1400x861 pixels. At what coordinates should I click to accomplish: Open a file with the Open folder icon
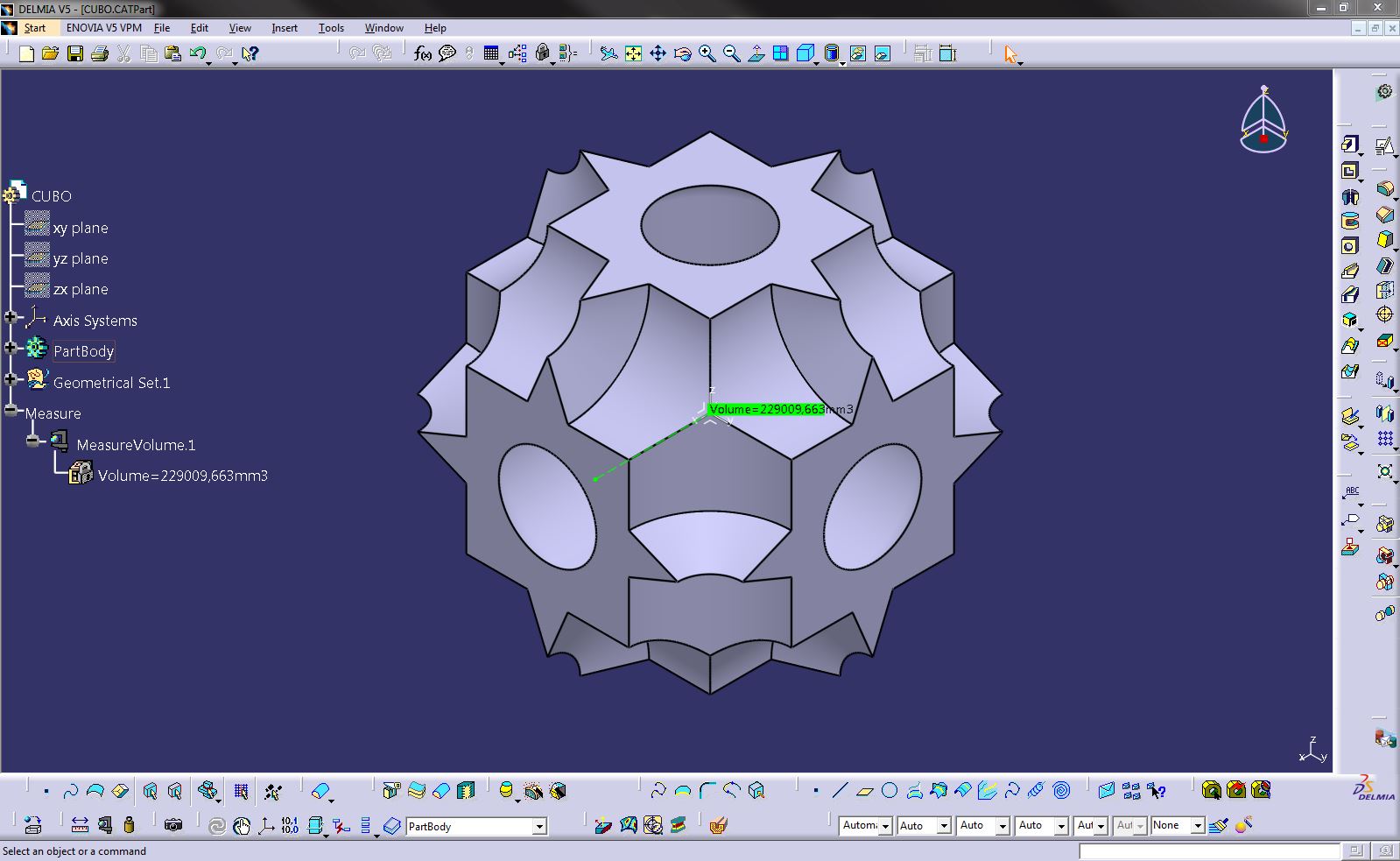51,53
